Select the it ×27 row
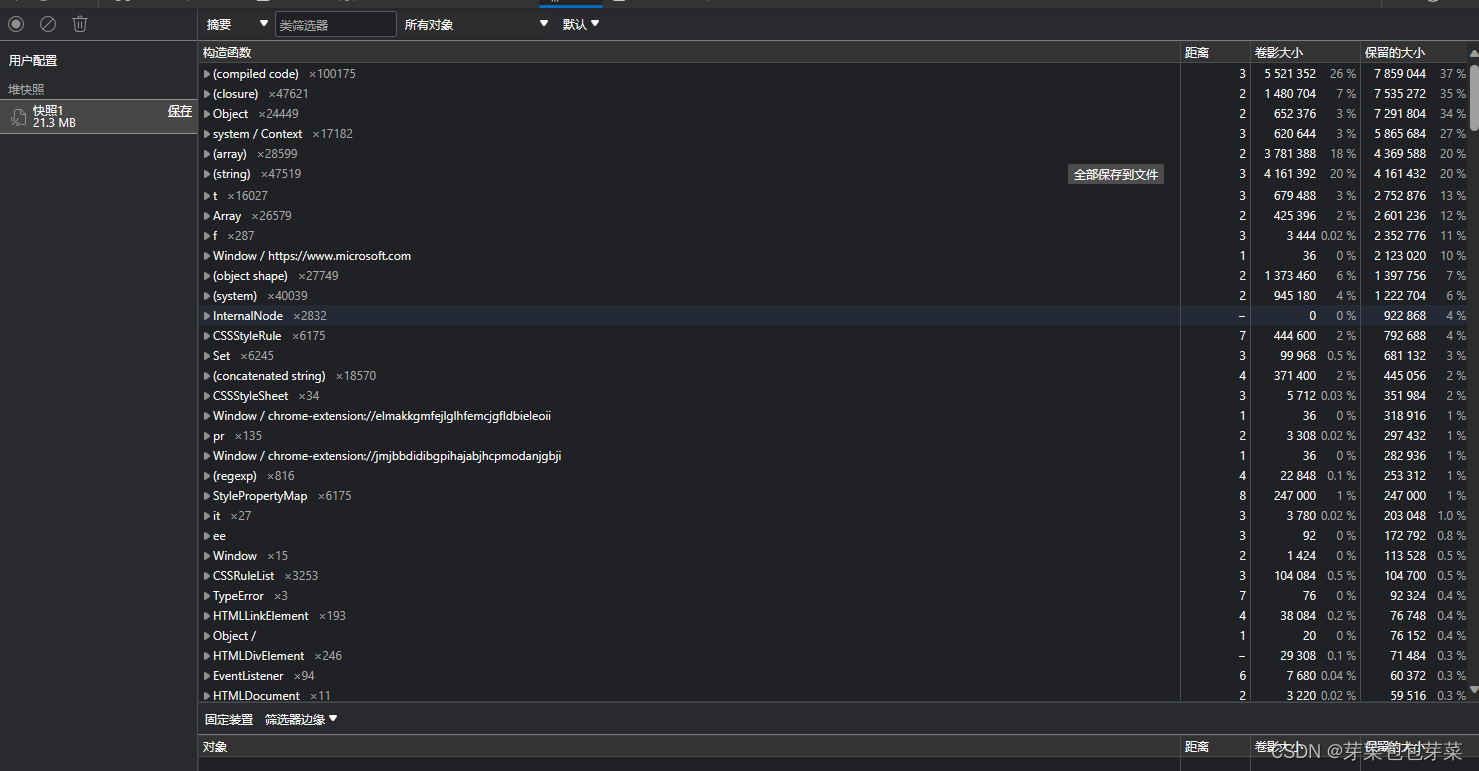The image size is (1479, 771). tap(833, 516)
